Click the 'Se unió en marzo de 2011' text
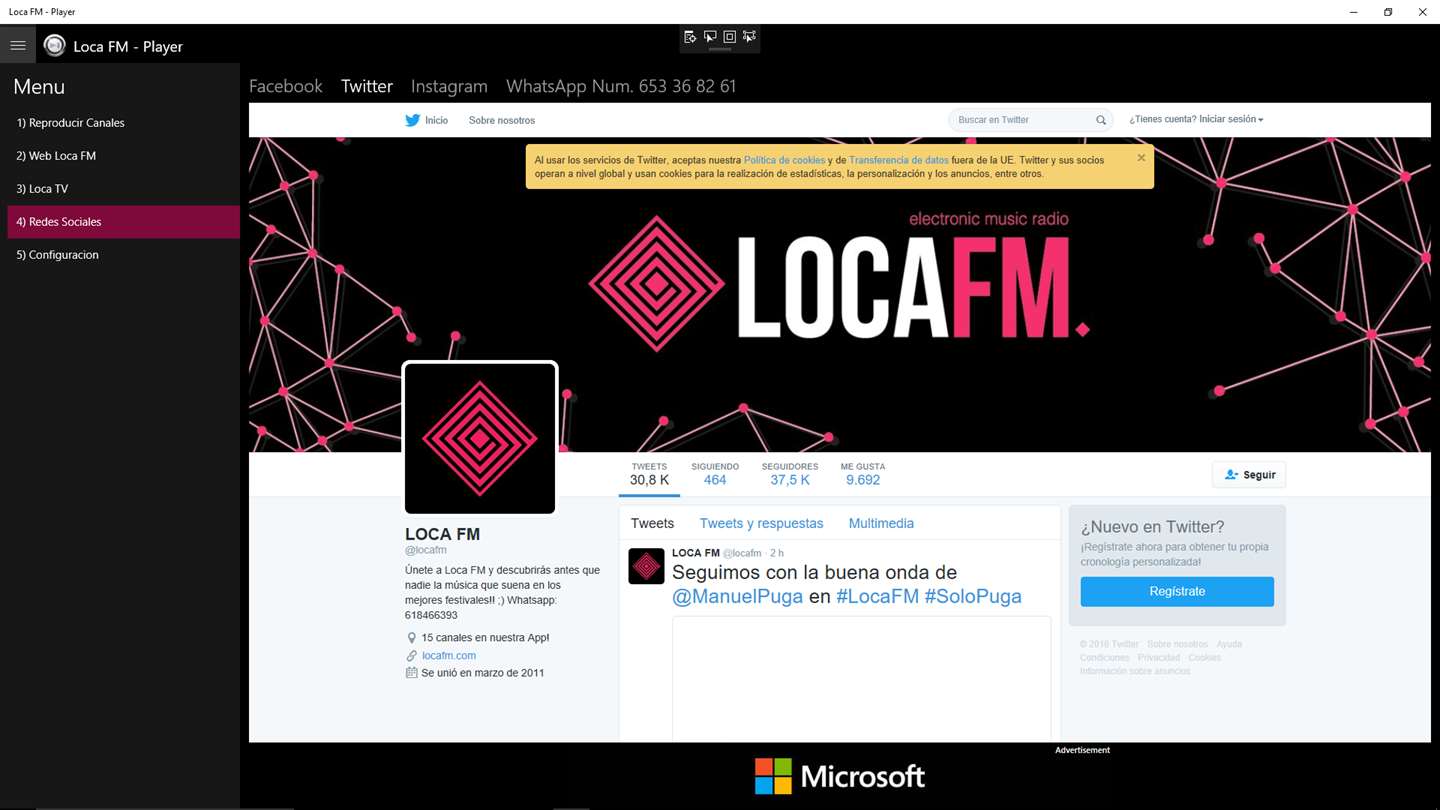The image size is (1440, 810). 483,673
